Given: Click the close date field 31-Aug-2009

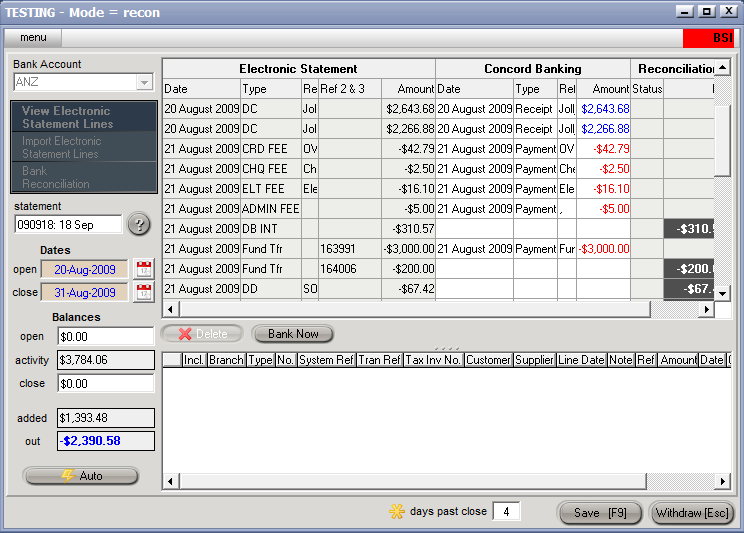Looking at the screenshot, I should (x=84, y=292).
